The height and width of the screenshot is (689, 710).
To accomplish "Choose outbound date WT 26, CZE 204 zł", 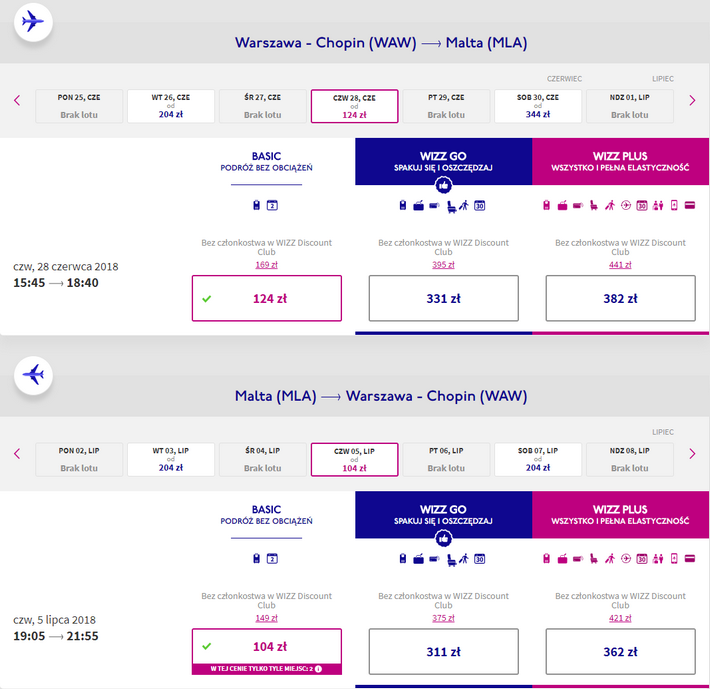I will click(171, 106).
